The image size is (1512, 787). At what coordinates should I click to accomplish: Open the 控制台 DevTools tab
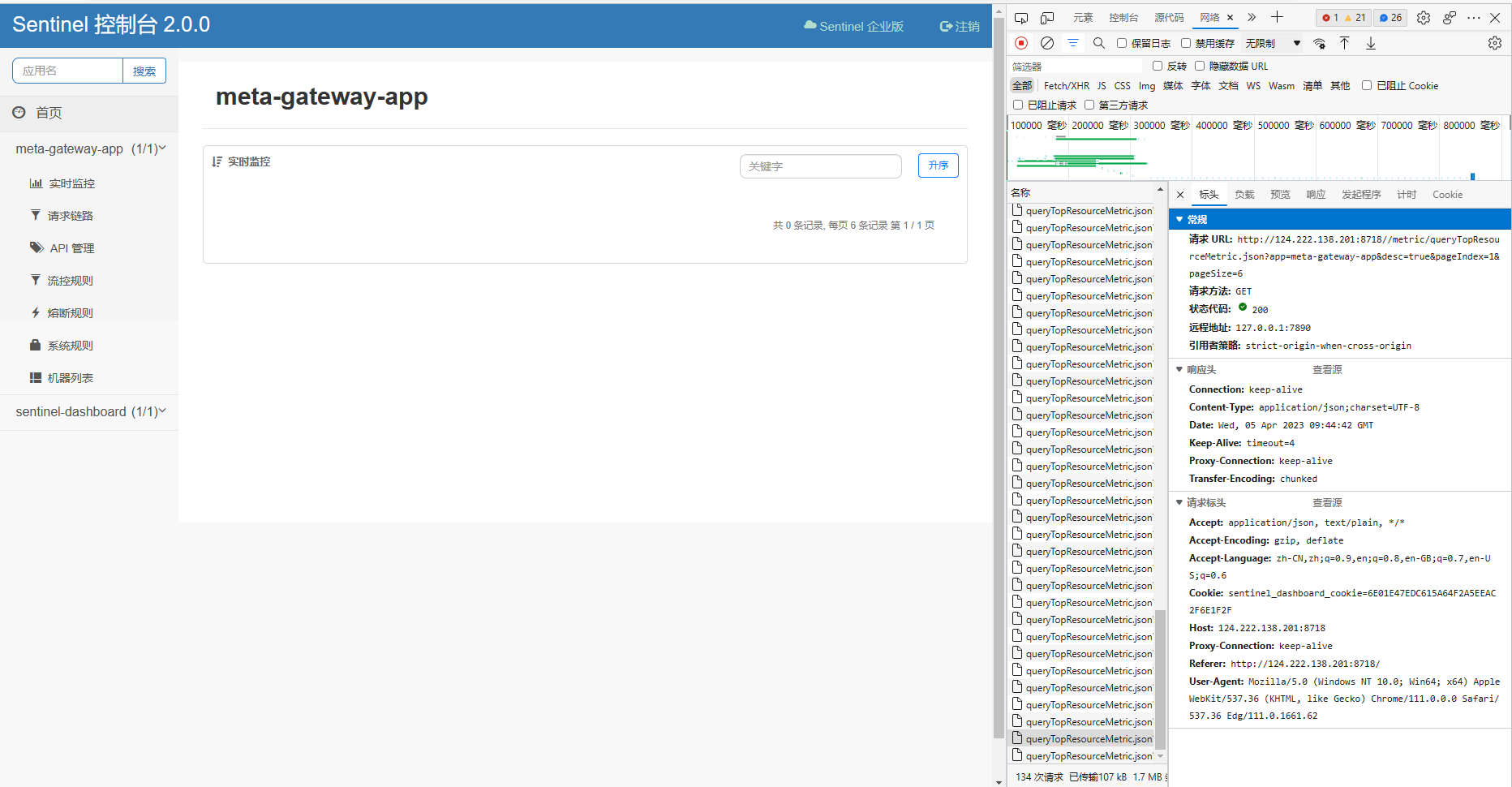(x=1123, y=16)
